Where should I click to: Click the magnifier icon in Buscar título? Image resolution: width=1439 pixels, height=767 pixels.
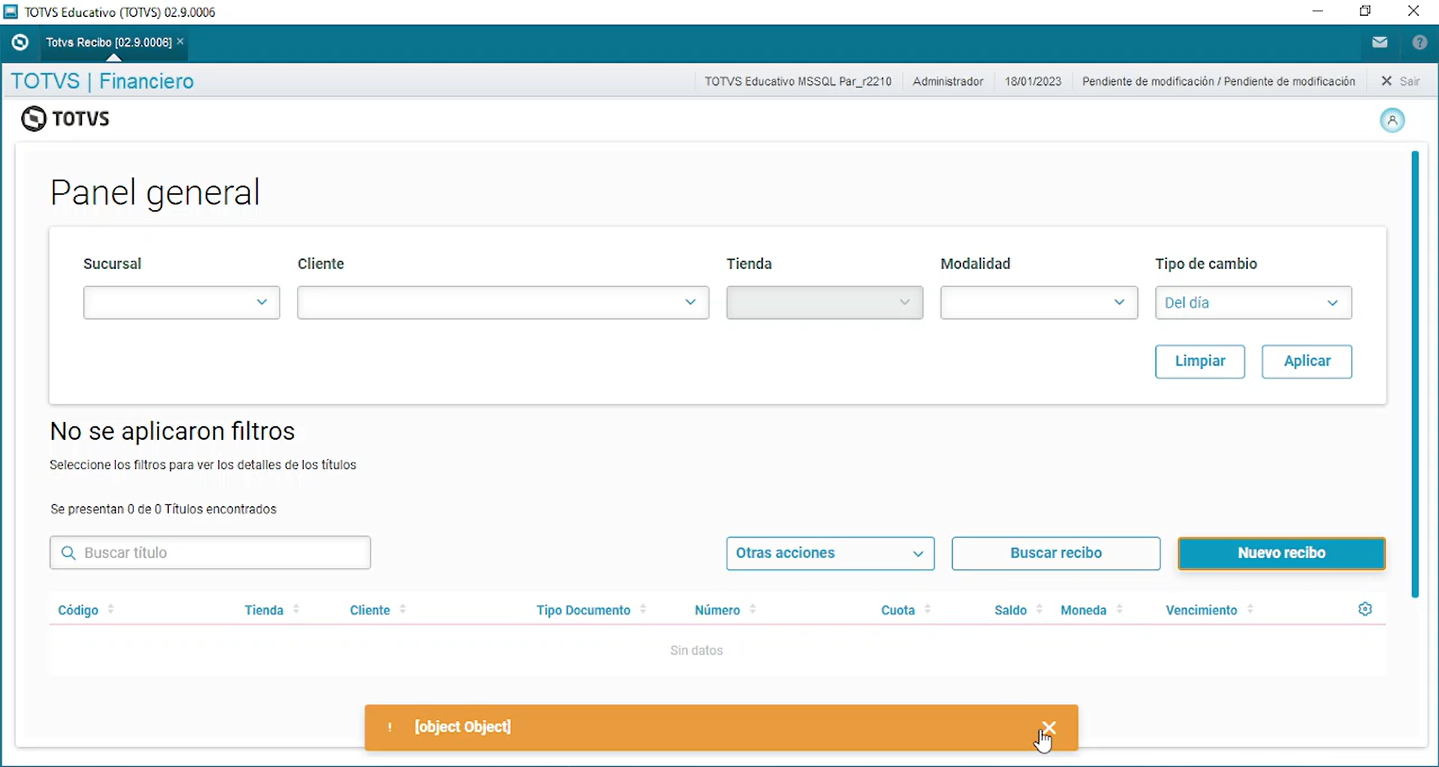coord(68,553)
